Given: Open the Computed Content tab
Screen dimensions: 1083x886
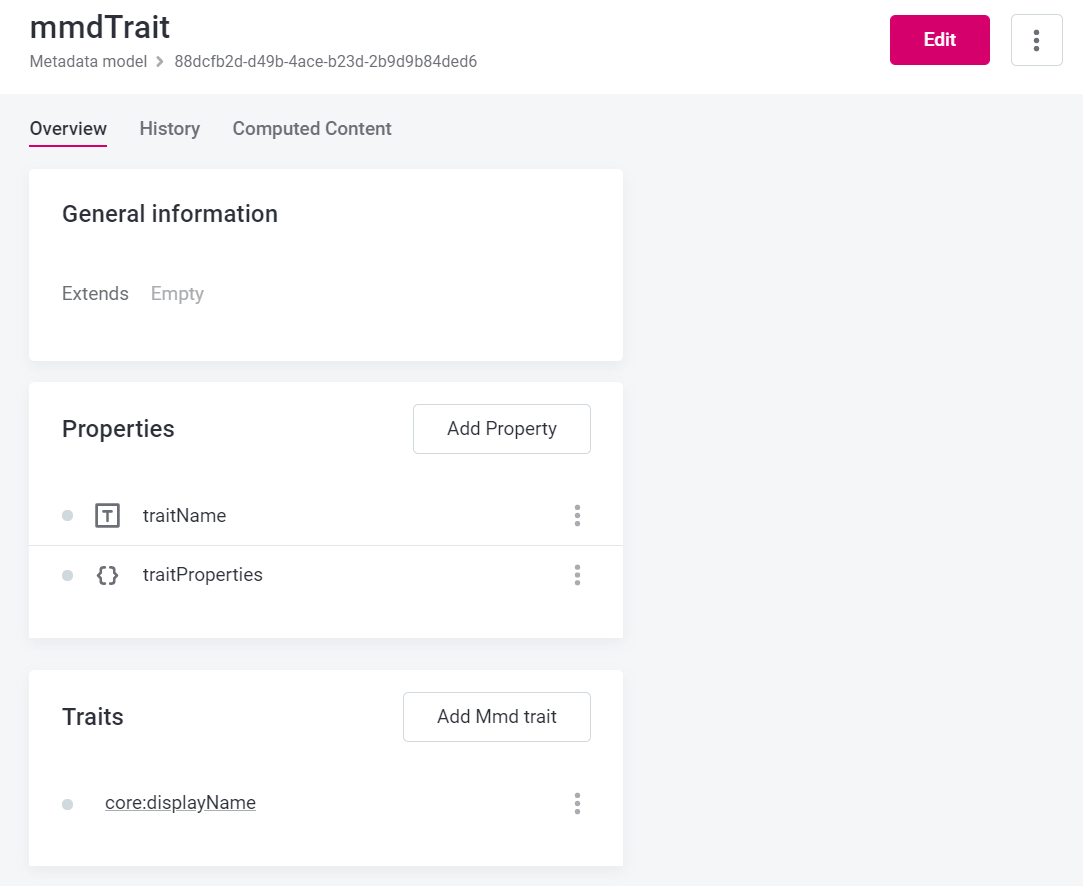Looking at the screenshot, I should pyautogui.click(x=312, y=129).
